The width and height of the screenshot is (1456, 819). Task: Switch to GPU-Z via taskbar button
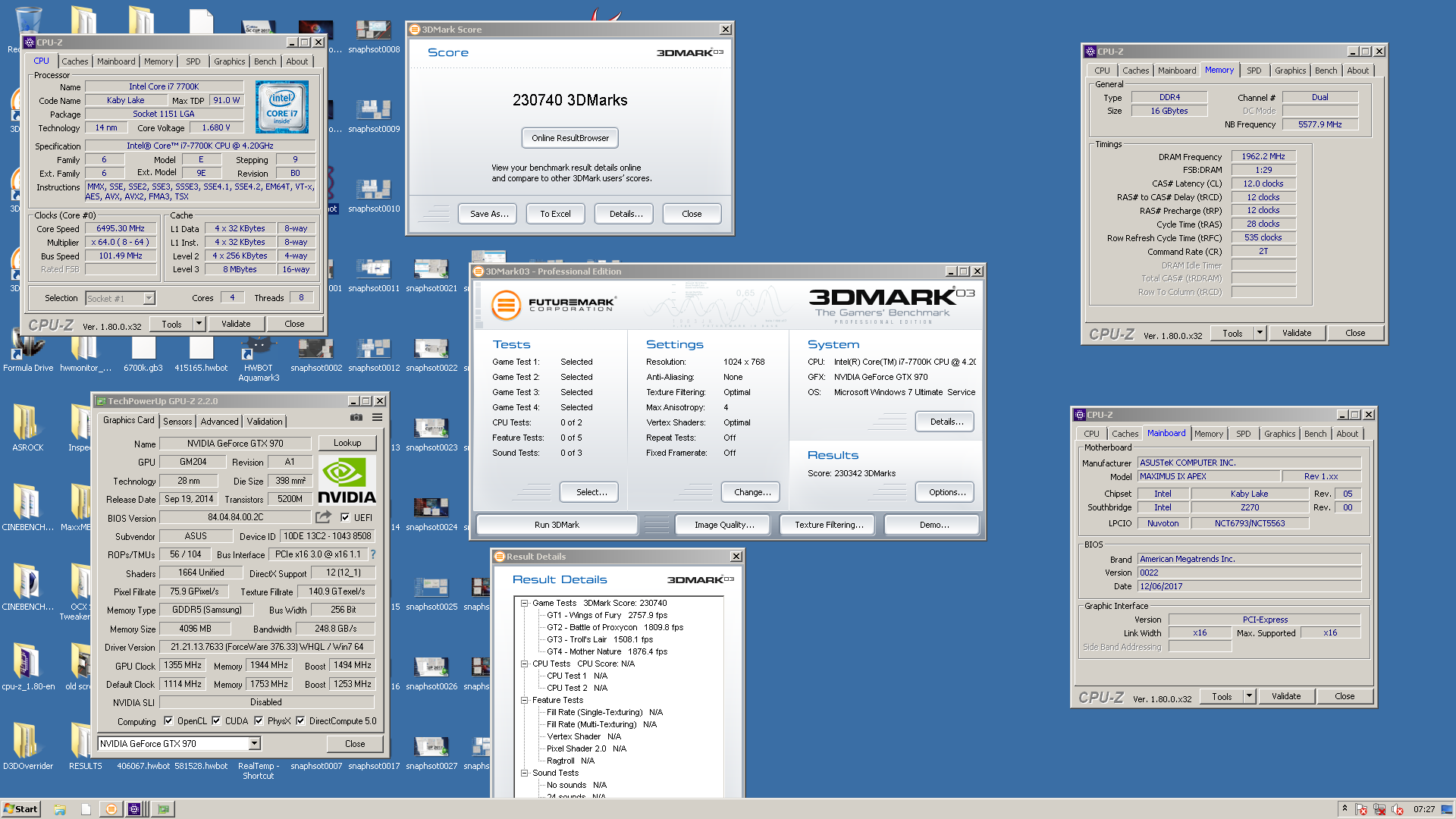163,809
